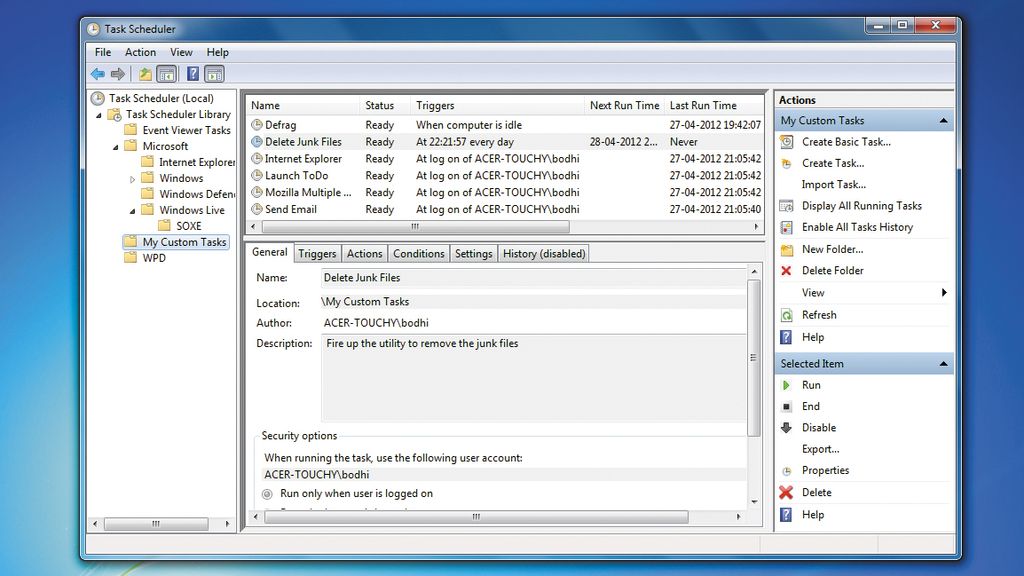
Task: Open the Action menu
Action: click(x=140, y=52)
